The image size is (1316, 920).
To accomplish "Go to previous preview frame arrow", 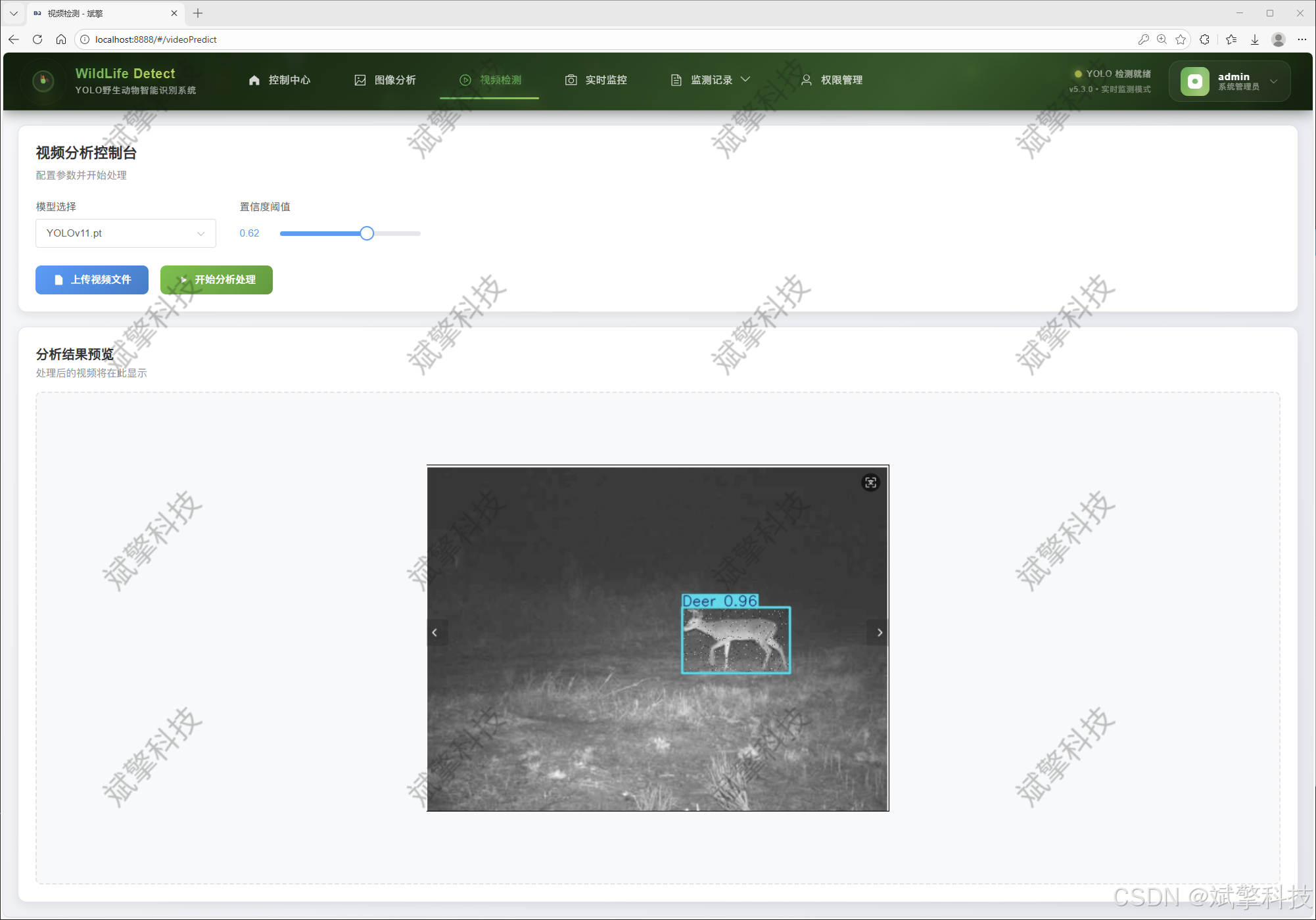I will pos(435,632).
